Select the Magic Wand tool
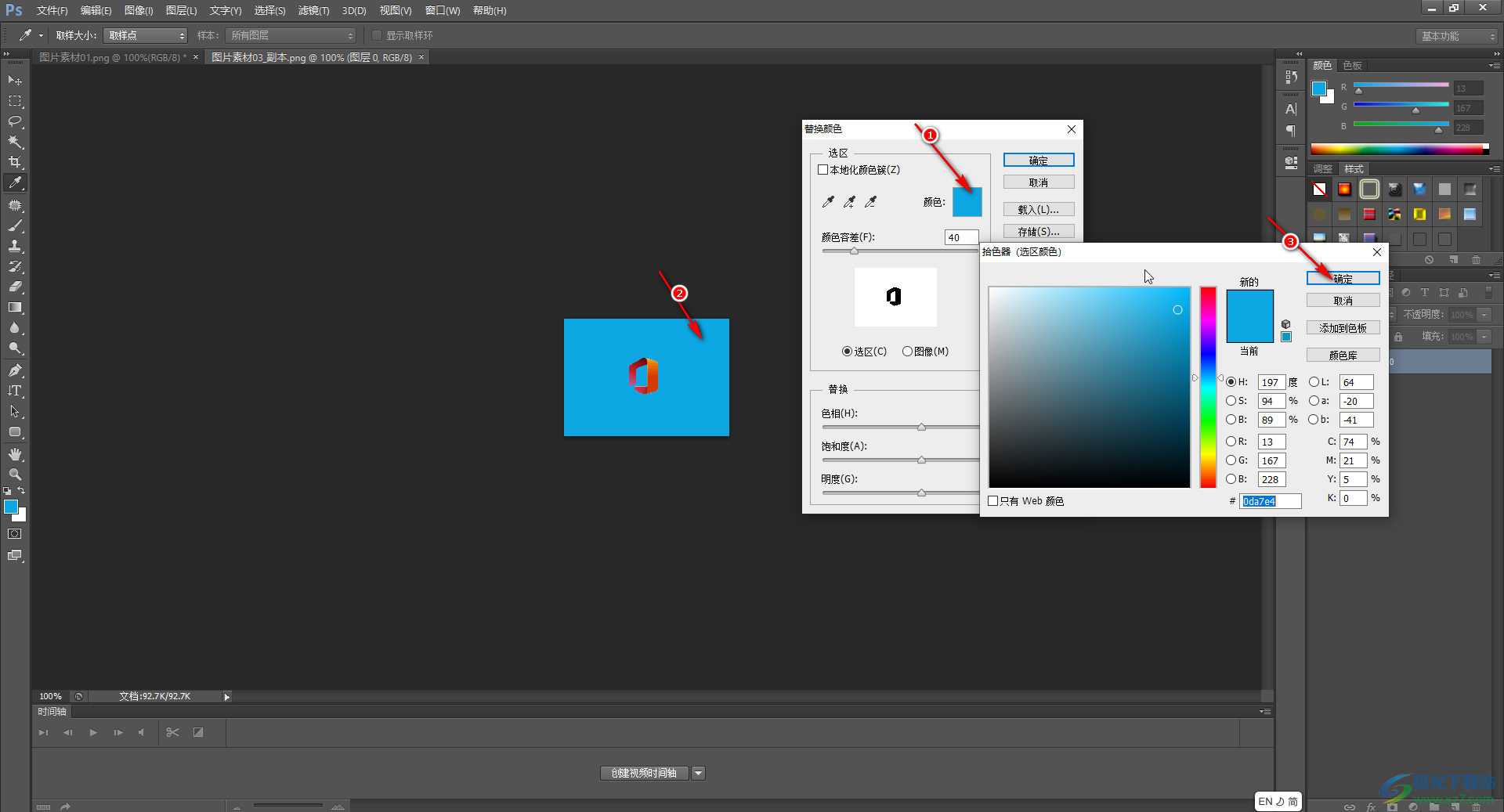 (x=15, y=142)
